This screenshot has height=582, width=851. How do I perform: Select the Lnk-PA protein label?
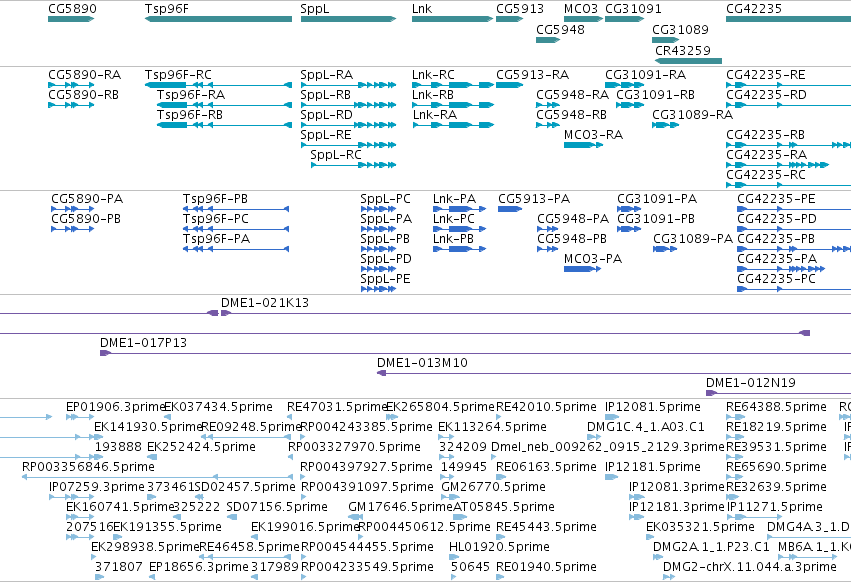point(454,199)
